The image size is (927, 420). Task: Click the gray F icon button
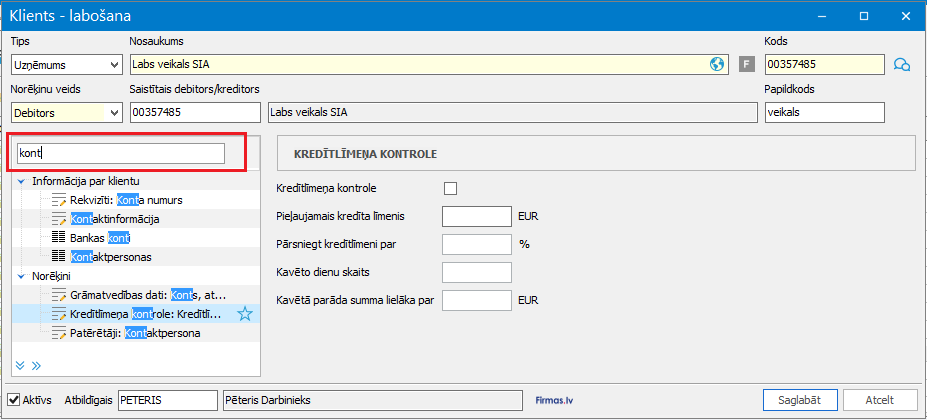[745, 65]
